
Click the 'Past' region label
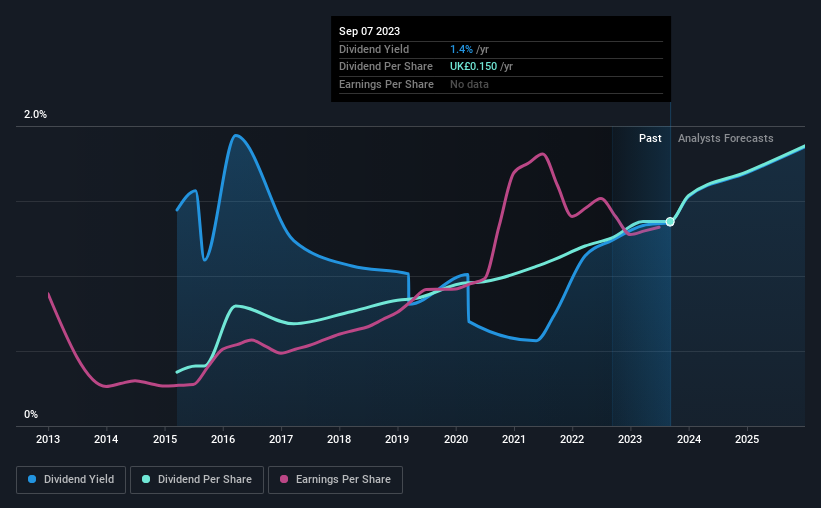point(650,138)
